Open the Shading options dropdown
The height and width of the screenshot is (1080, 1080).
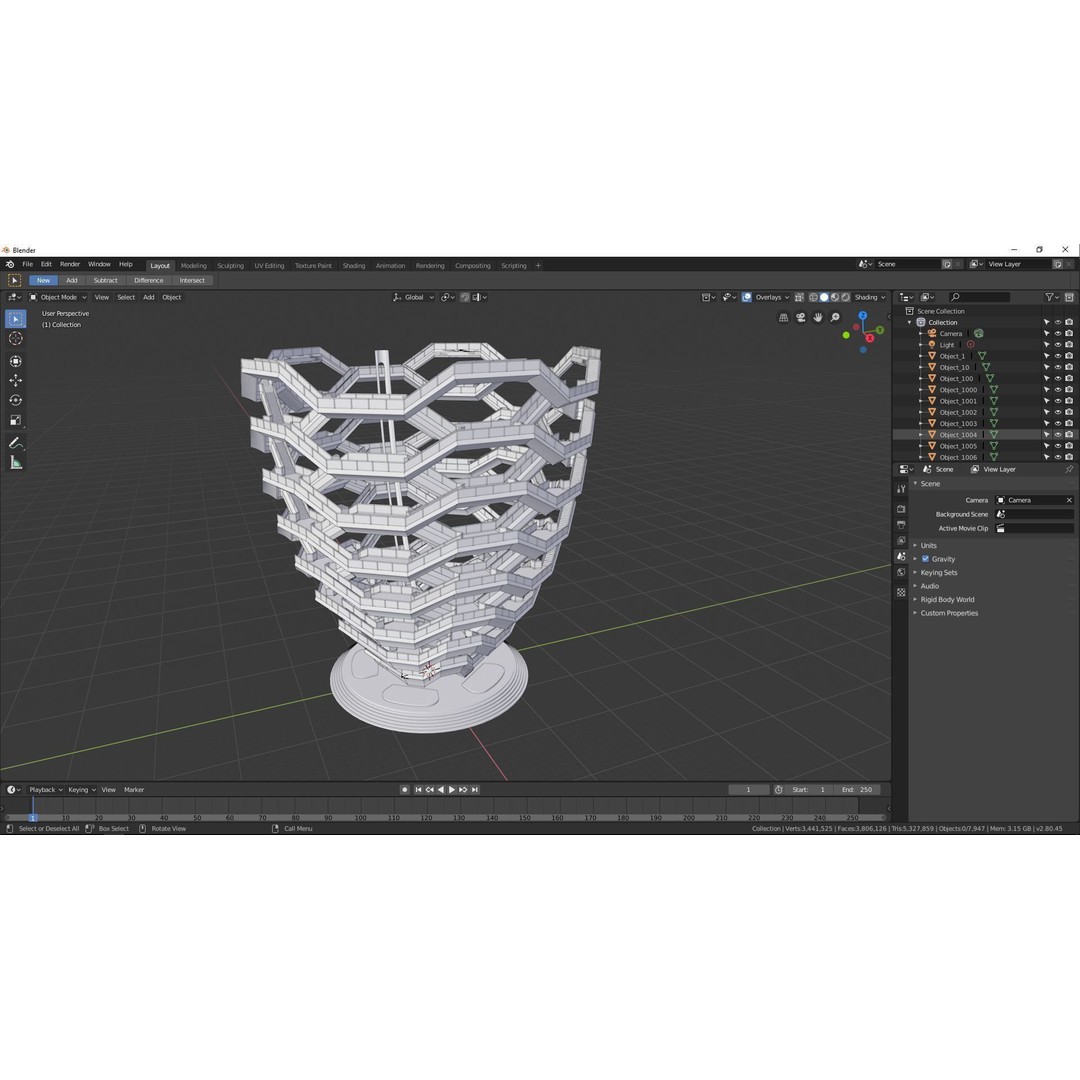[870, 298]
